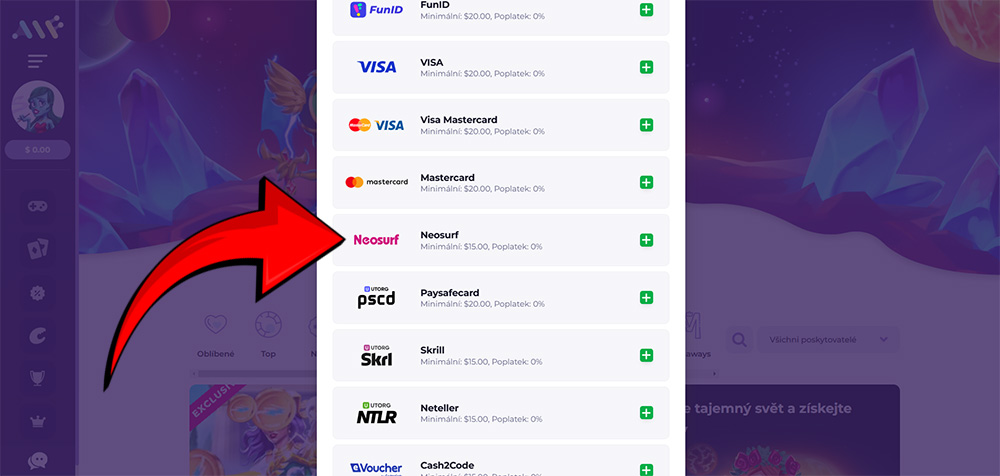Image resolution: width=1000 pixels, height=476 pixels.
Task: Select the Mastercard payment method row
Action: tap(501, 182)
